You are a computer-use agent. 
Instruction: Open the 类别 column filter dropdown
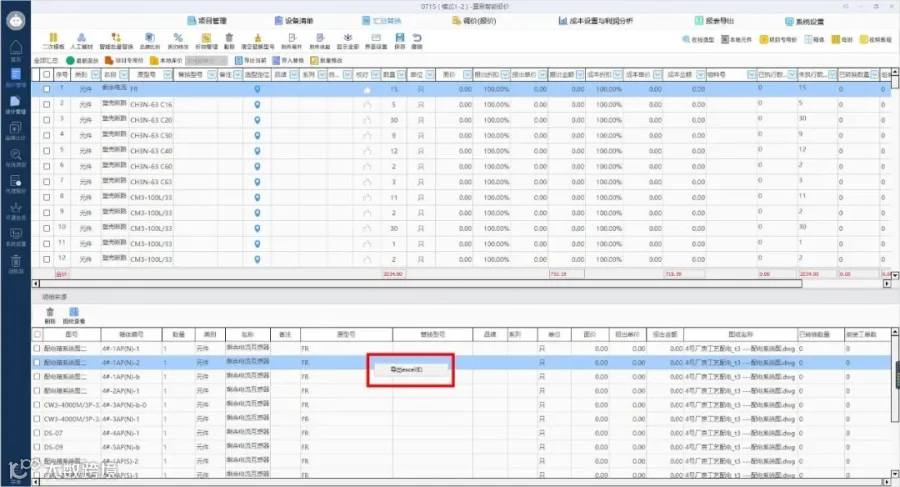(x=95, y=75)
